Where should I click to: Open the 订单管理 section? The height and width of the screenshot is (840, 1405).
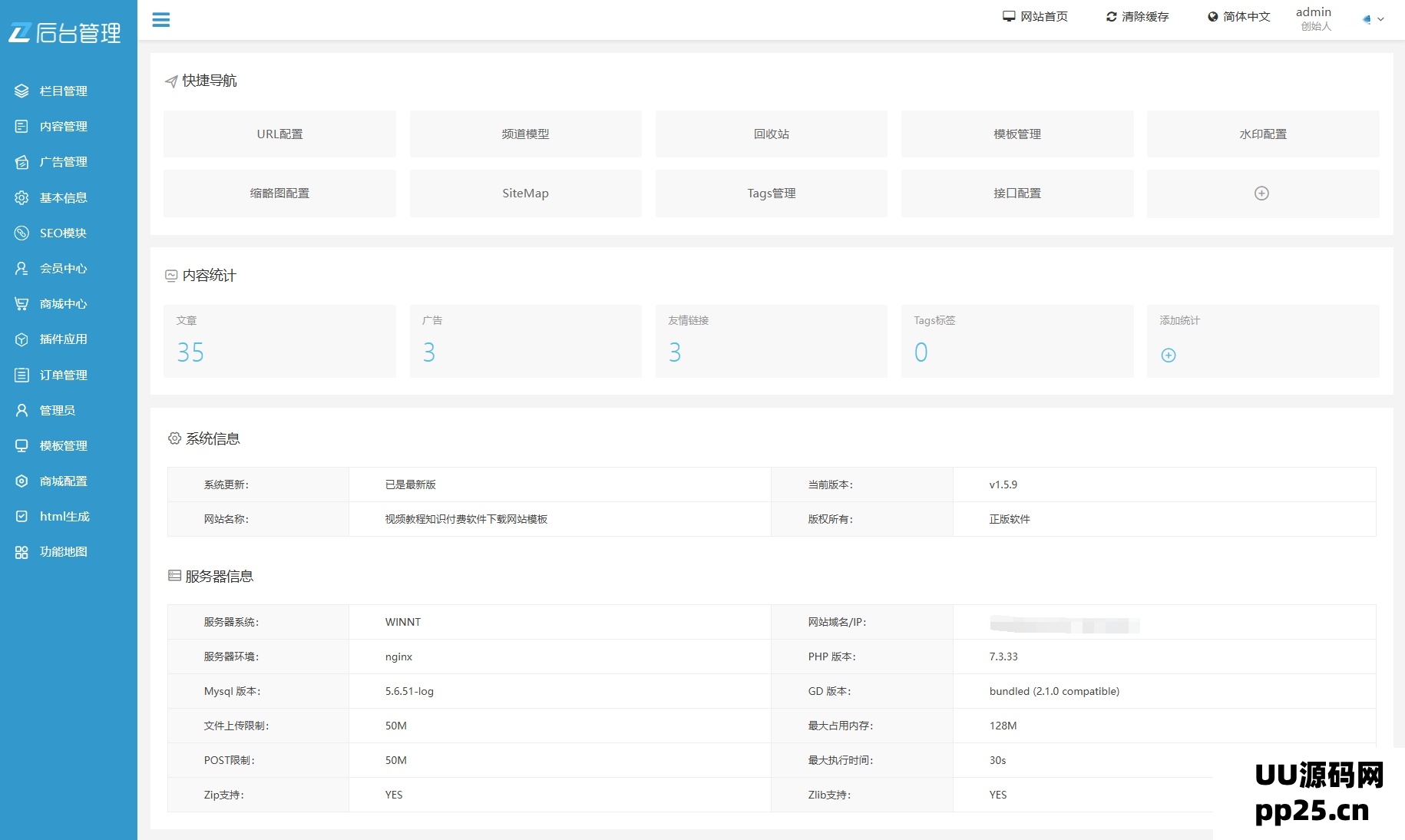[63, 375]
